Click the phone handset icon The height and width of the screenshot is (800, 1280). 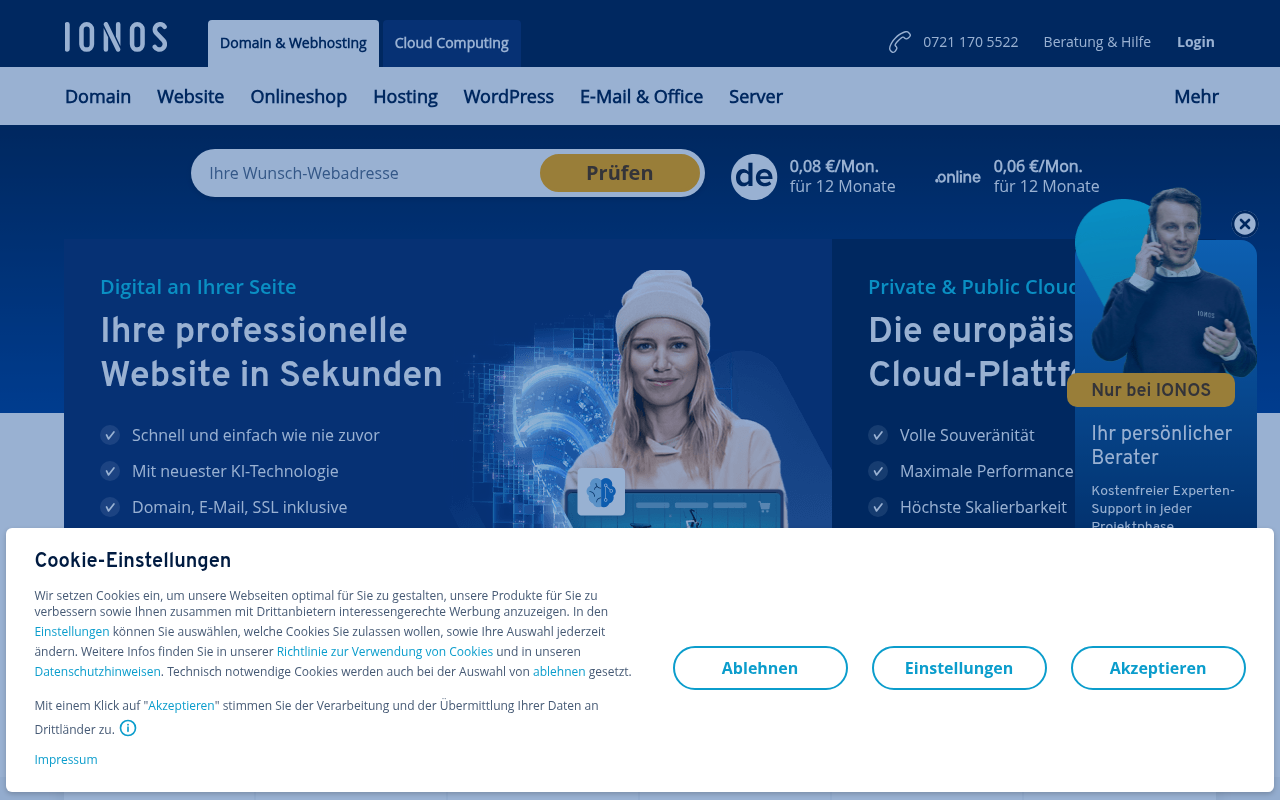[900, 42]
